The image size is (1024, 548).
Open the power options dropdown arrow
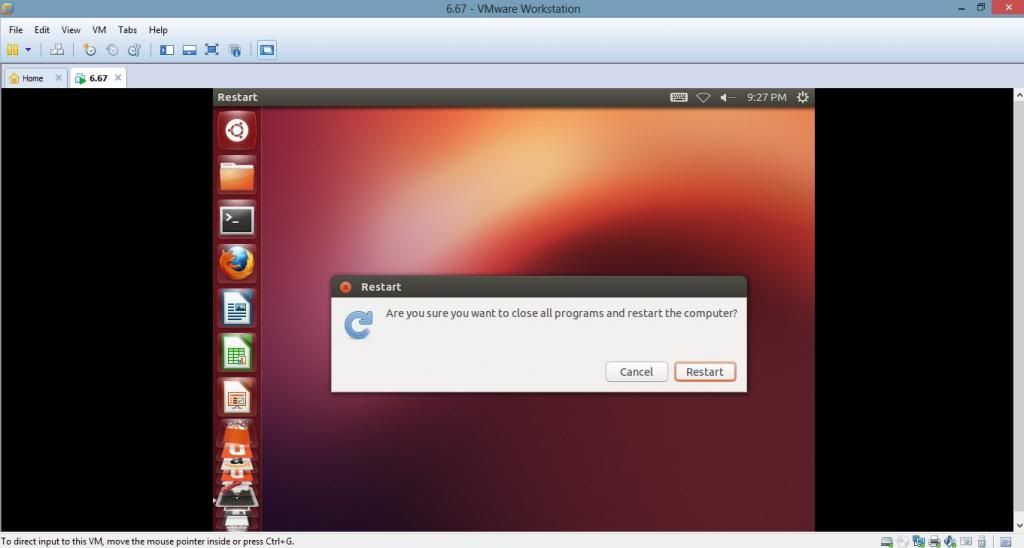point(28,50)
